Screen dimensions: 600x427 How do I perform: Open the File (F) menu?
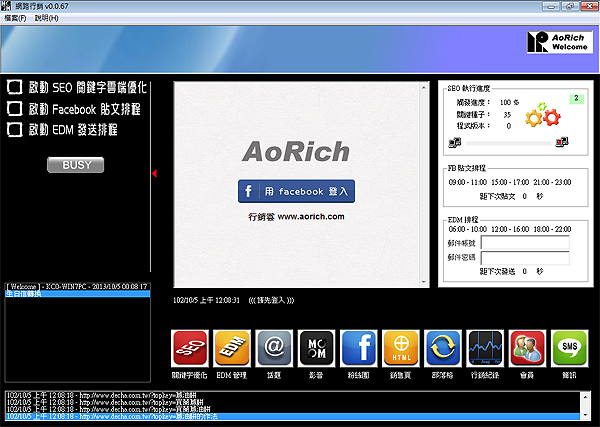pyautogui.click(x=15, y=18)
